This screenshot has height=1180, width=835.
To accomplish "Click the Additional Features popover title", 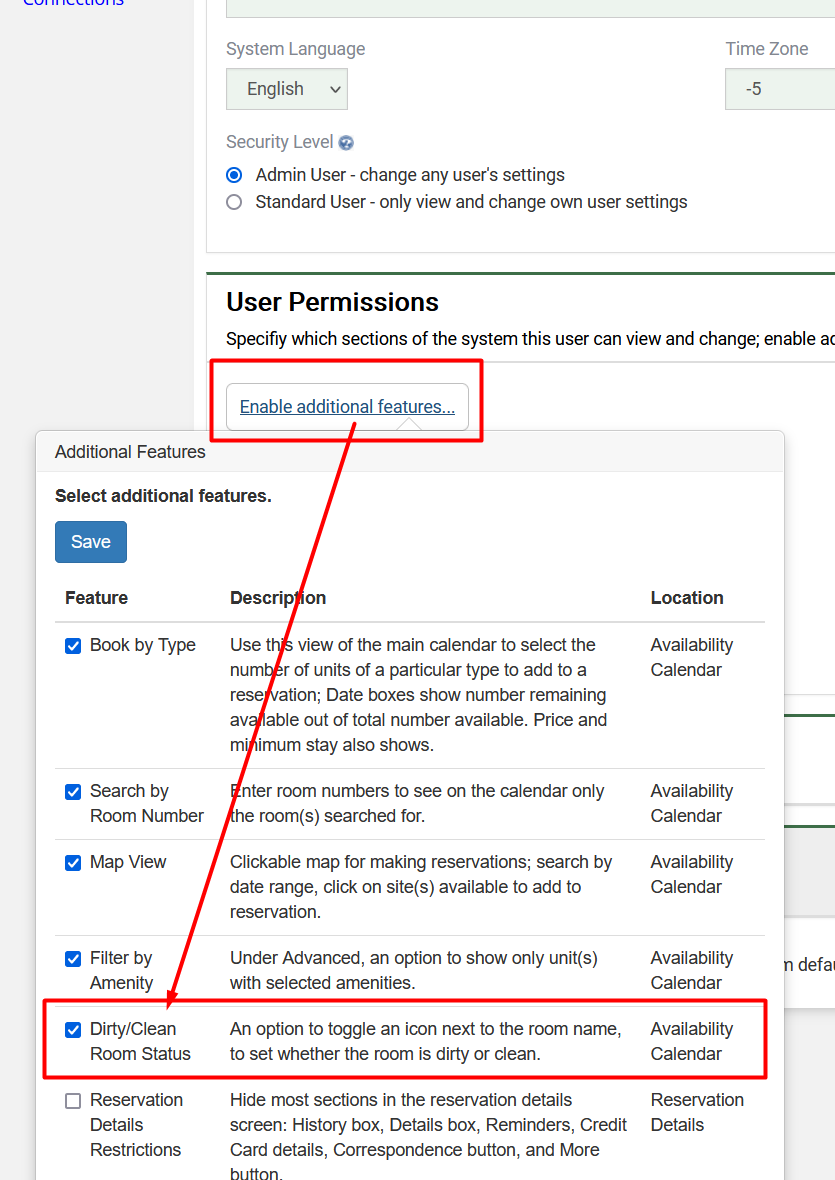I will coord(130,452).
